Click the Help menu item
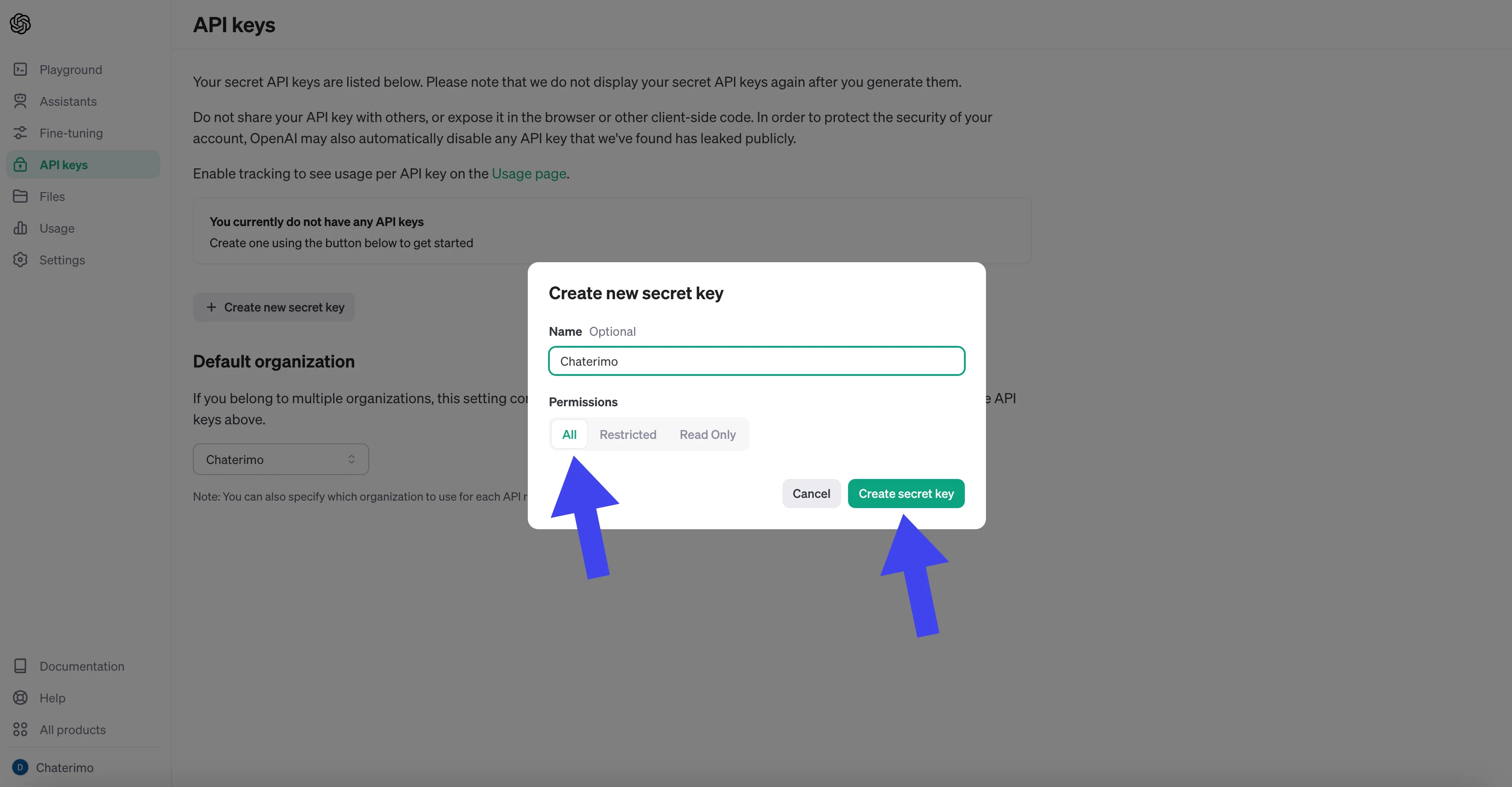The image size is (1512, 787). (x=52, y=698)
